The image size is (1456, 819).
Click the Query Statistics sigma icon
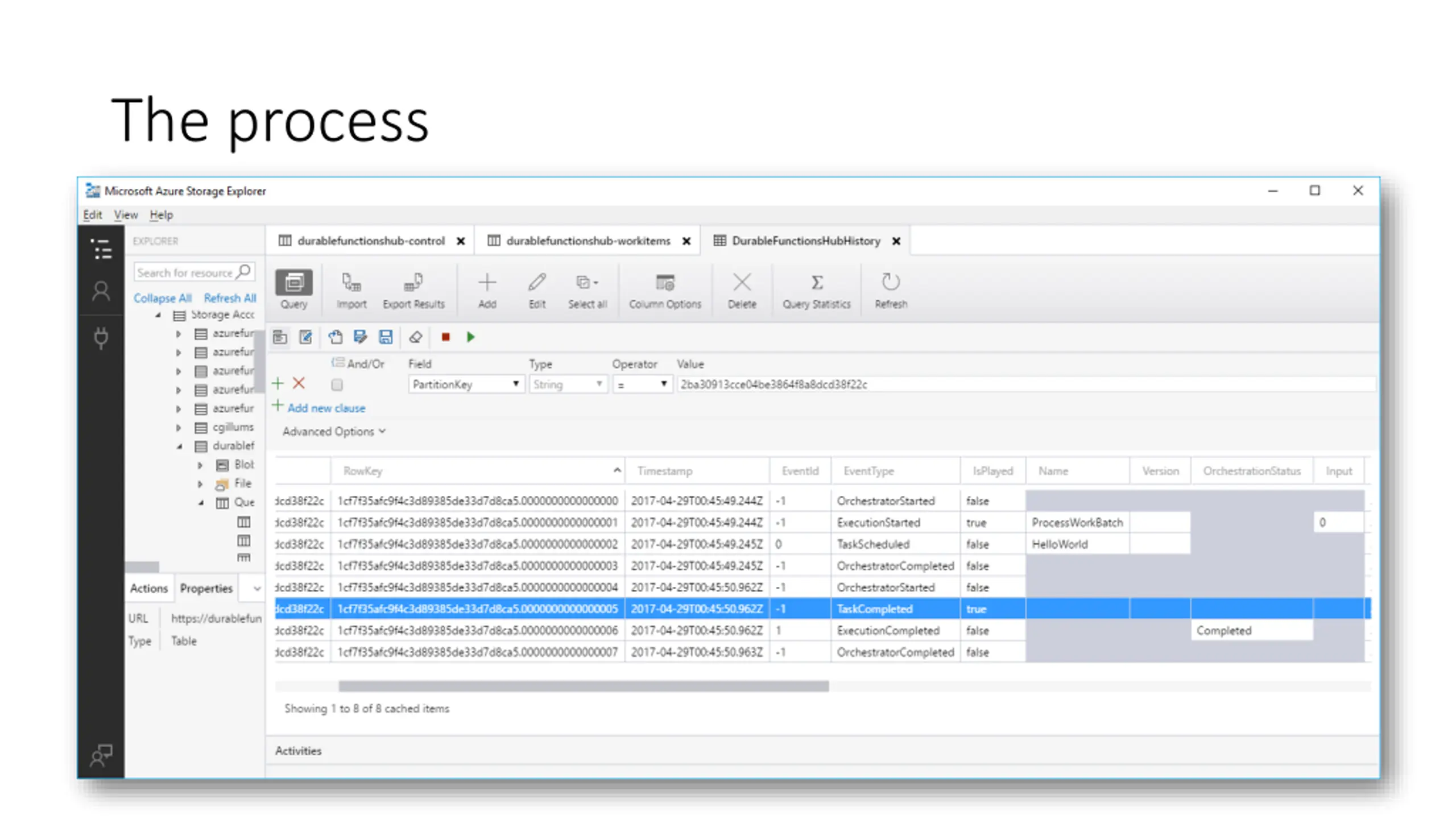click(816, 282)
